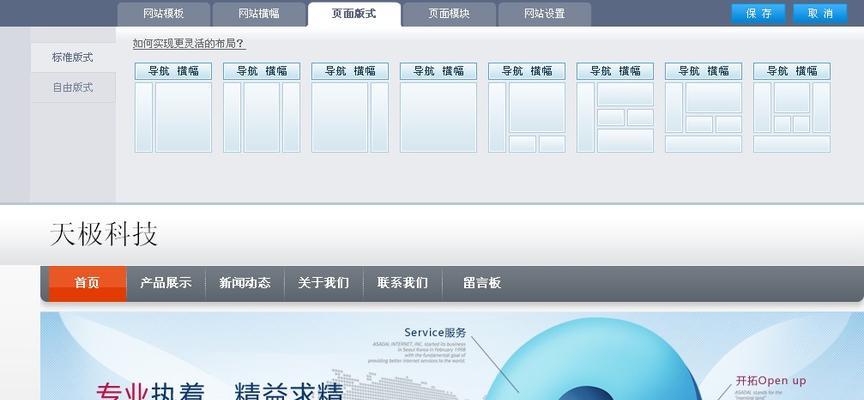Open the 如何实现更灵活的布局 help link

[x=189, y=43]
